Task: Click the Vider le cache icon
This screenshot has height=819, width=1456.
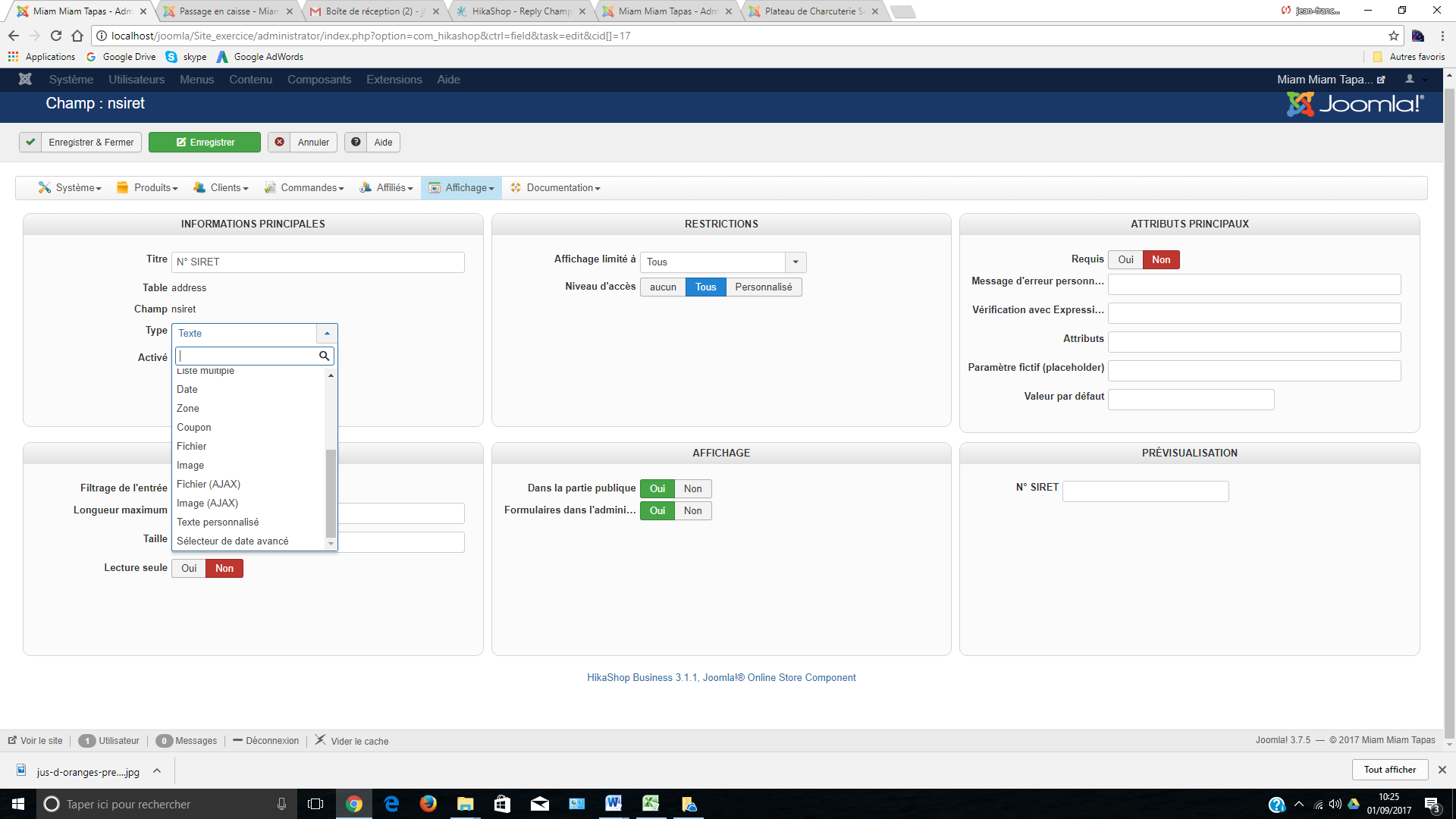Action: pyautogui.click(x=321, y=740)
